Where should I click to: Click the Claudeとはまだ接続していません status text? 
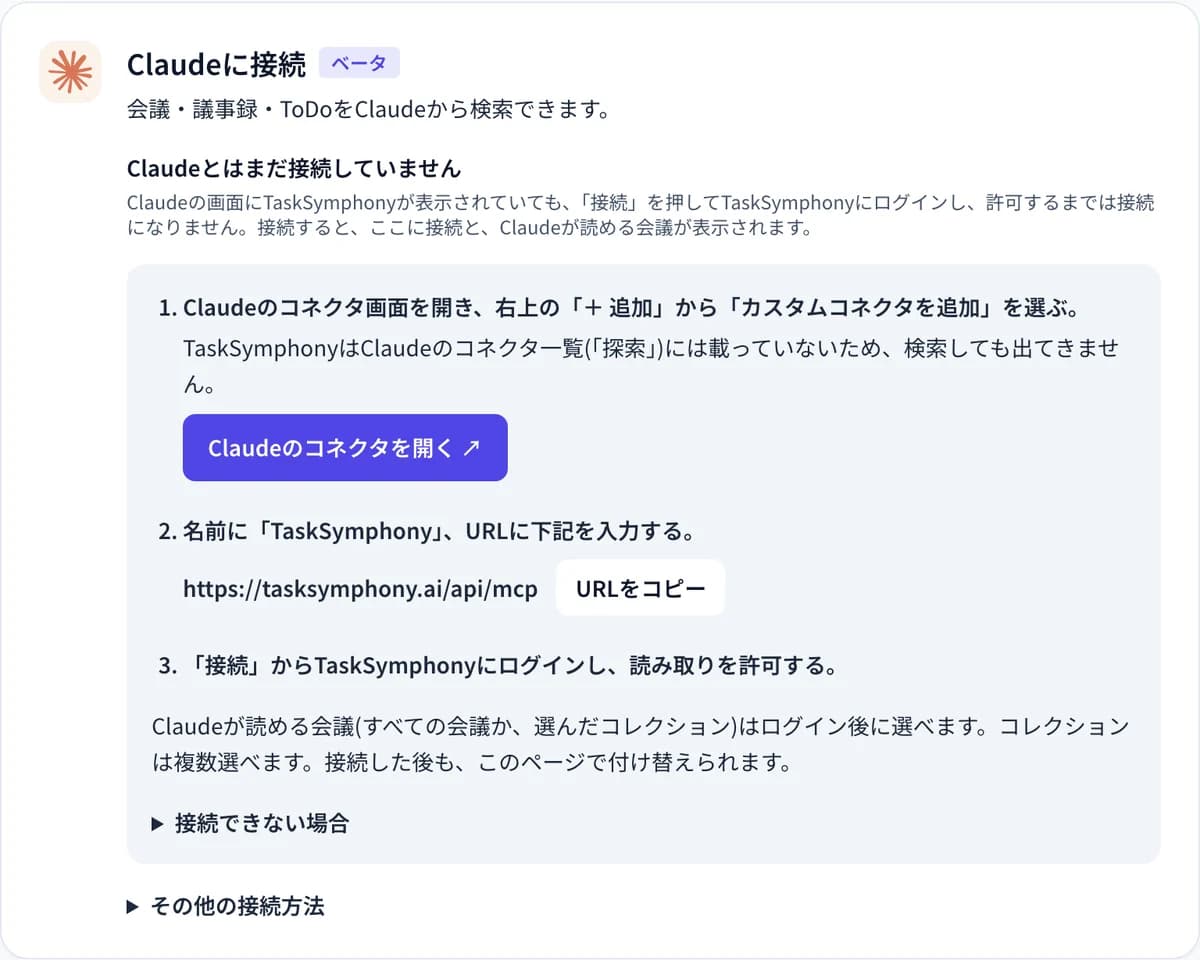pyautogui.click(x=294, y=167)
